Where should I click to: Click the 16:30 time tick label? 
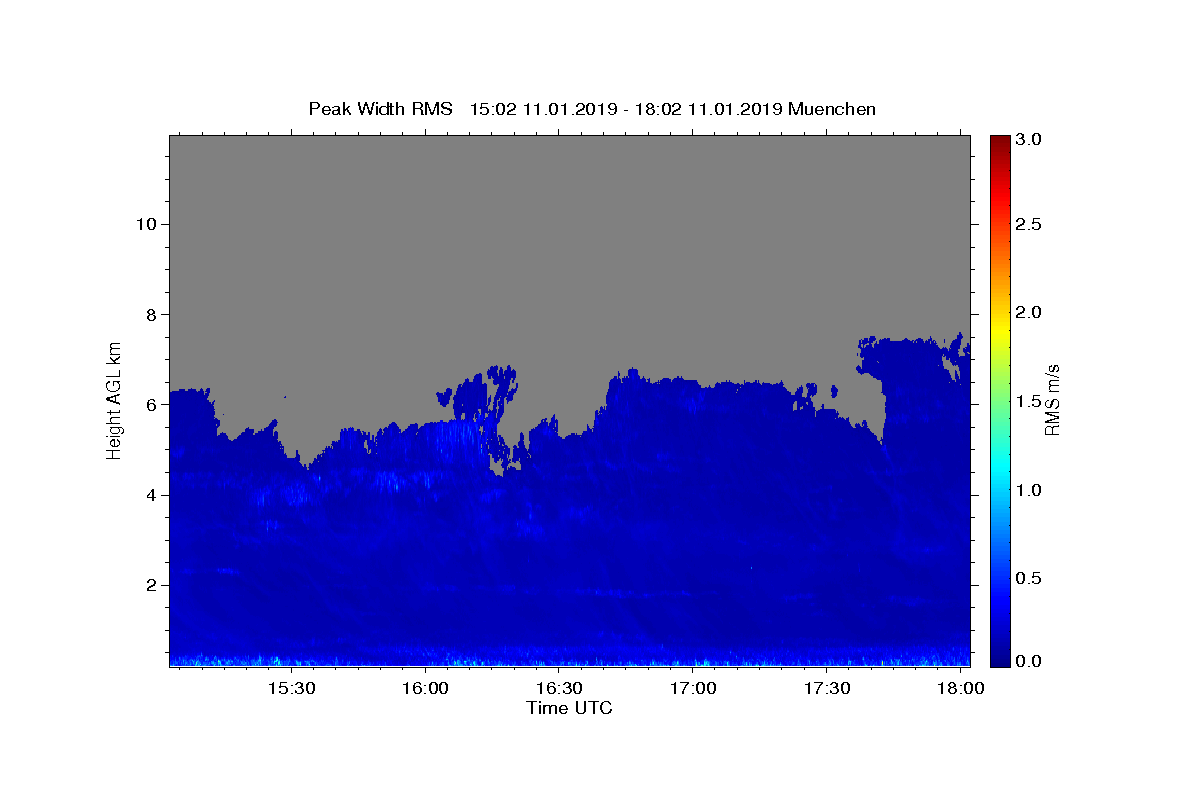[x=559, y=689]
